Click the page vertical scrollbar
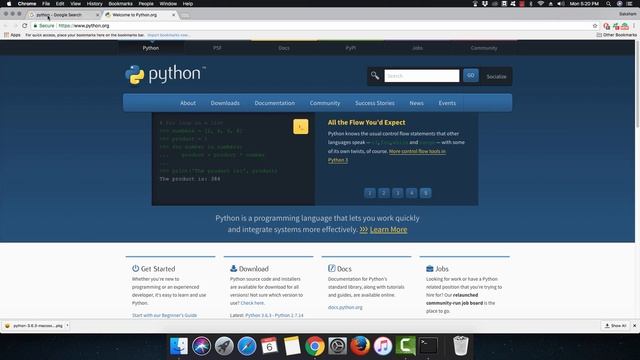The width and height of the screenshot is (640, 360). [637, 84]
